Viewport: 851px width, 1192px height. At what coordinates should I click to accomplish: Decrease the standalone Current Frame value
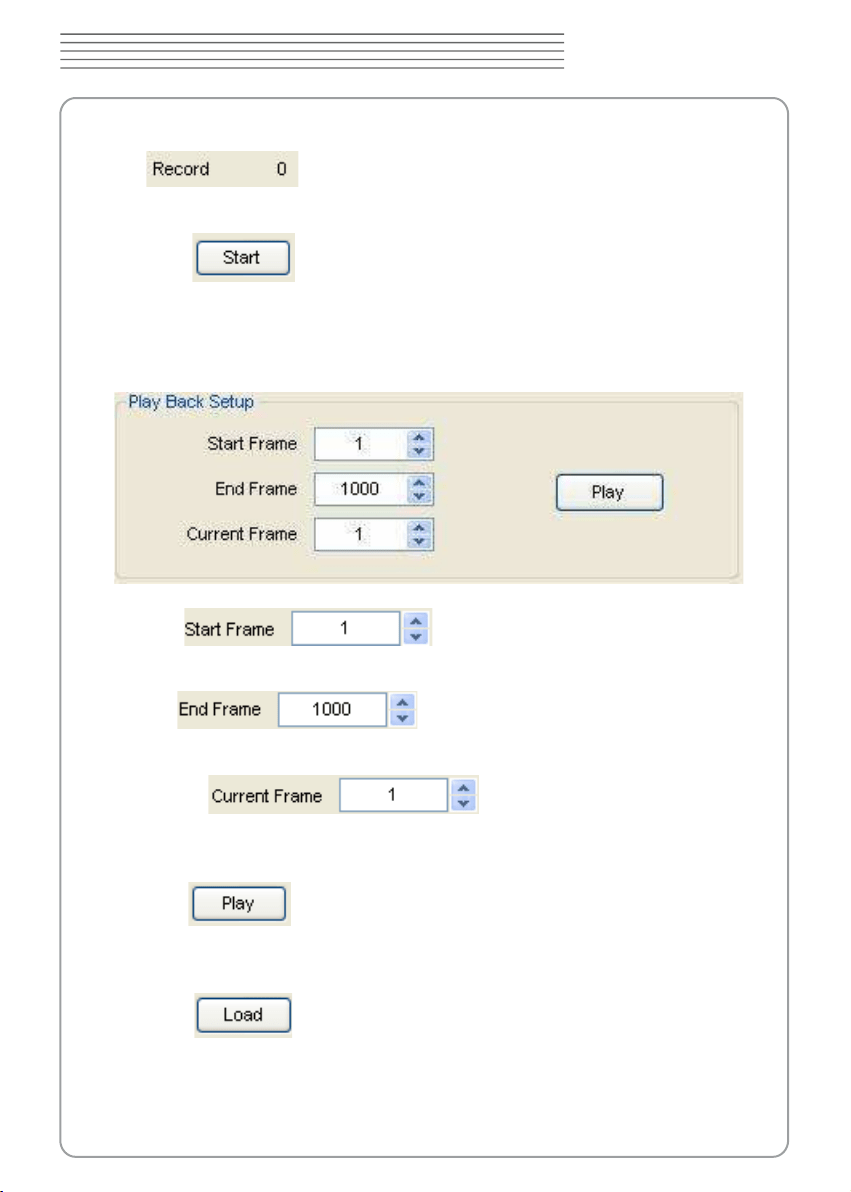coord(463,804)
